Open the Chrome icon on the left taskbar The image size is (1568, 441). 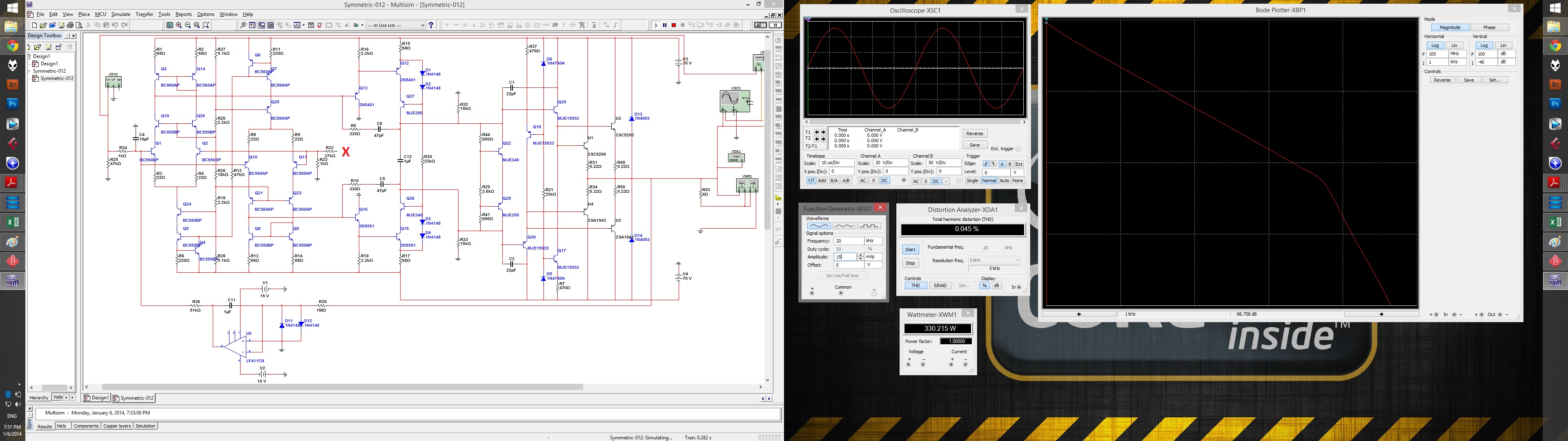point(12,46)
